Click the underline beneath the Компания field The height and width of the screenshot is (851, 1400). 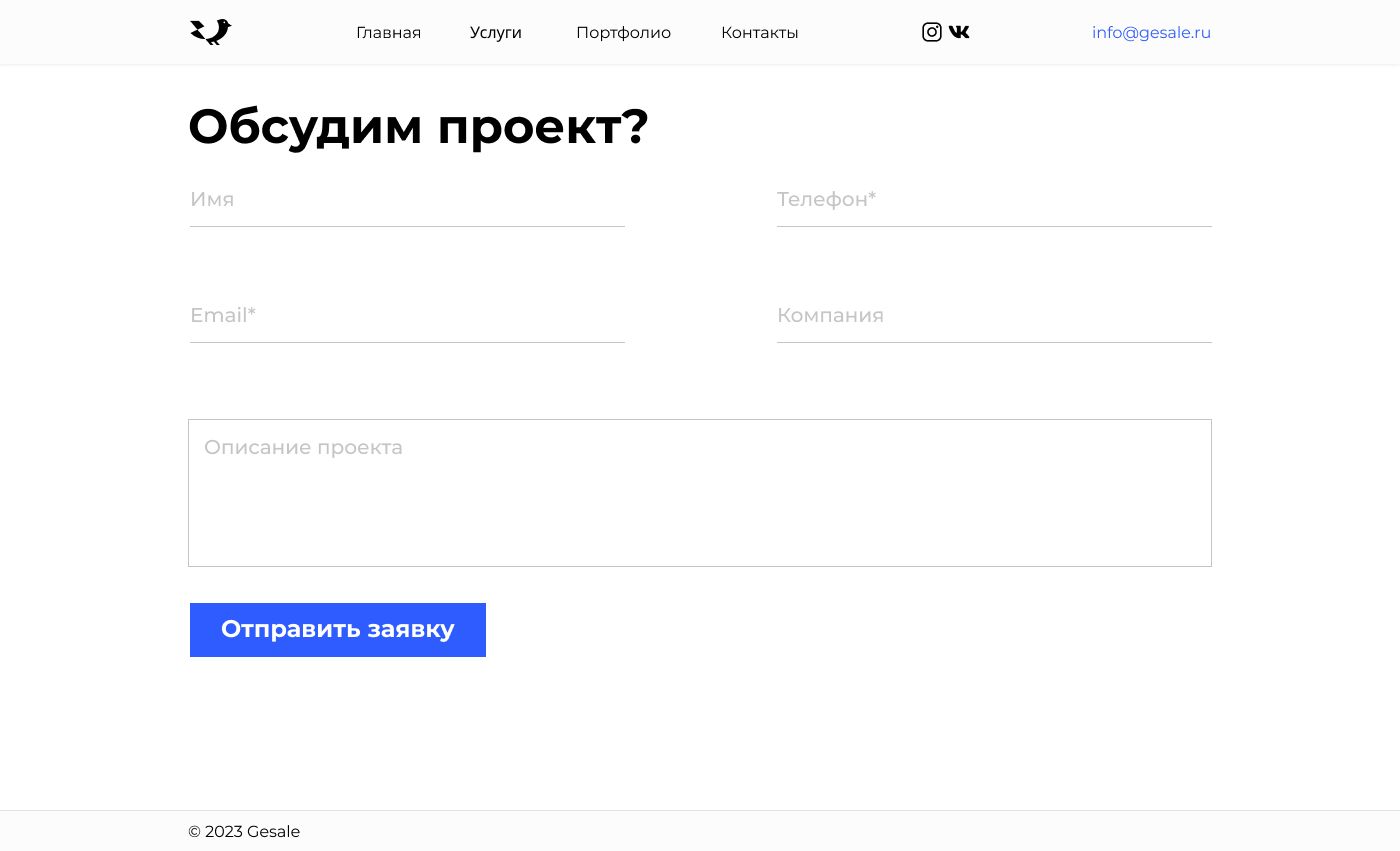click(x=994, y=342)
